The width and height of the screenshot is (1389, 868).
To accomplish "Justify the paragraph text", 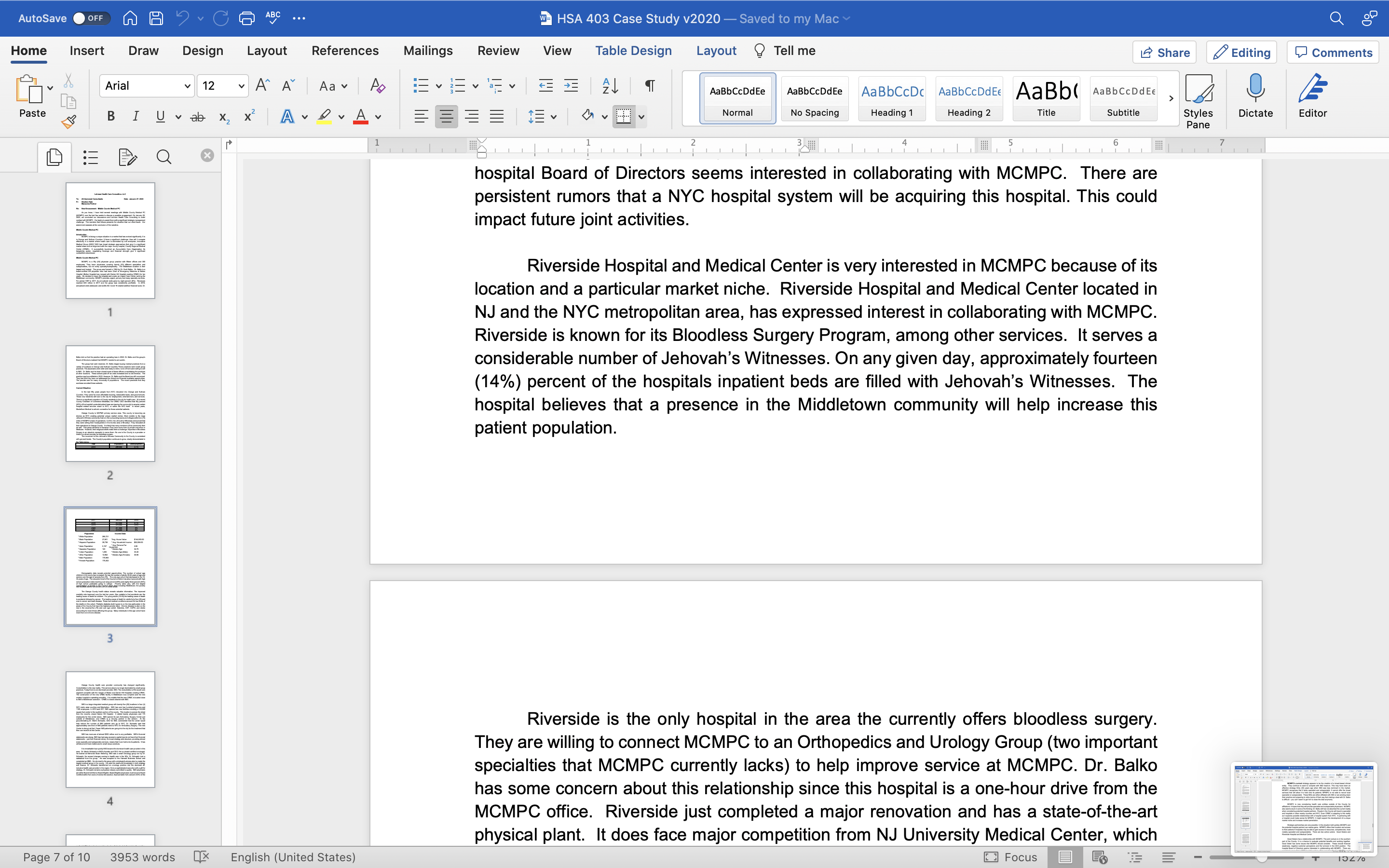I will [497, 117].
